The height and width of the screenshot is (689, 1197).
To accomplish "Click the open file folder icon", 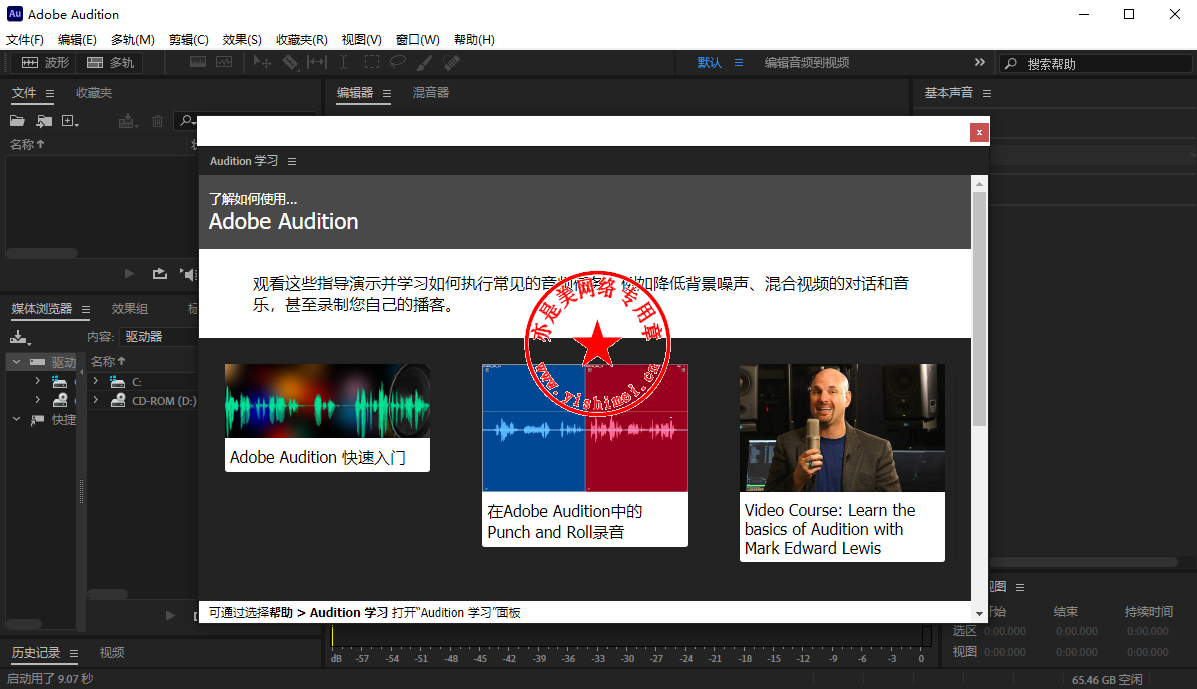I will point(17,121).
